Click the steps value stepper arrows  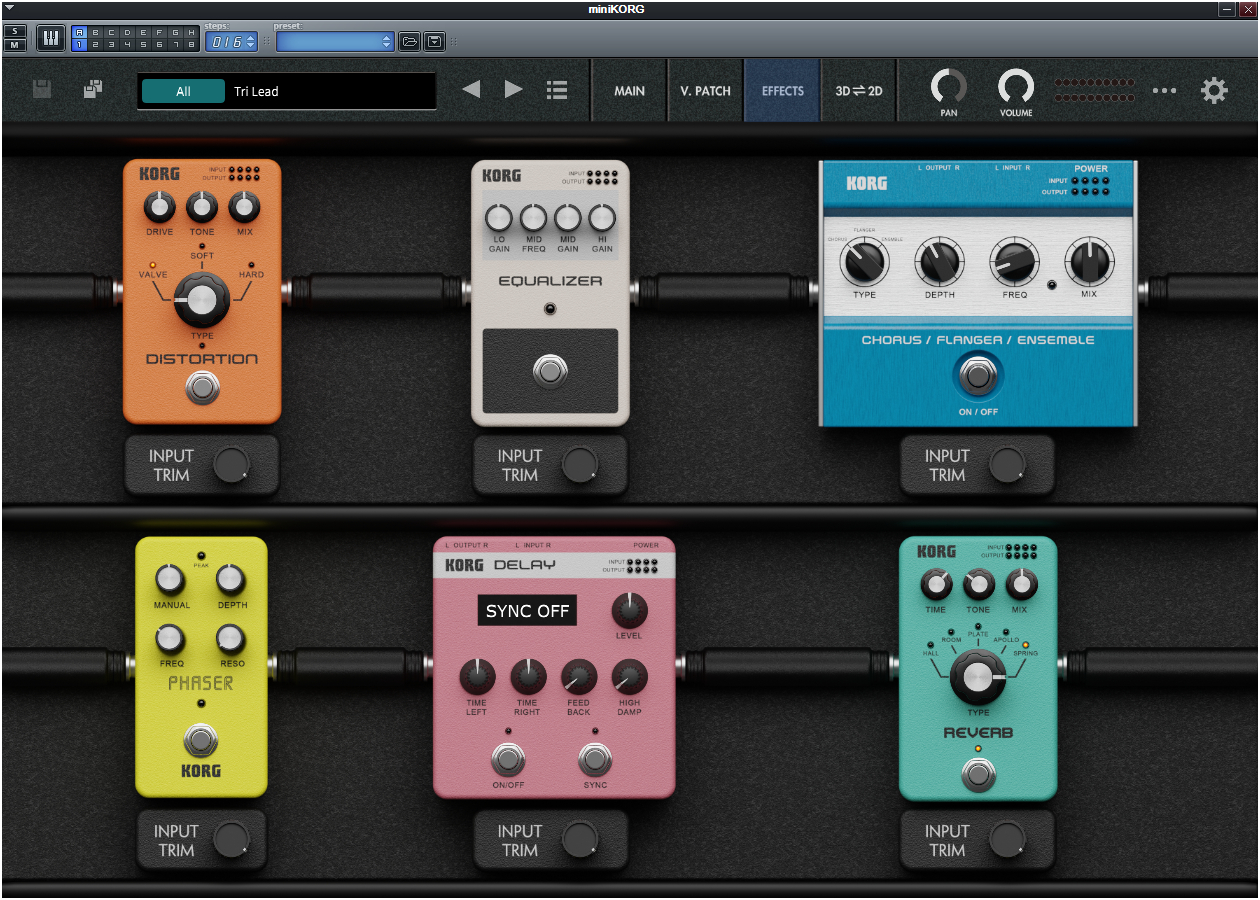[251, 41]
